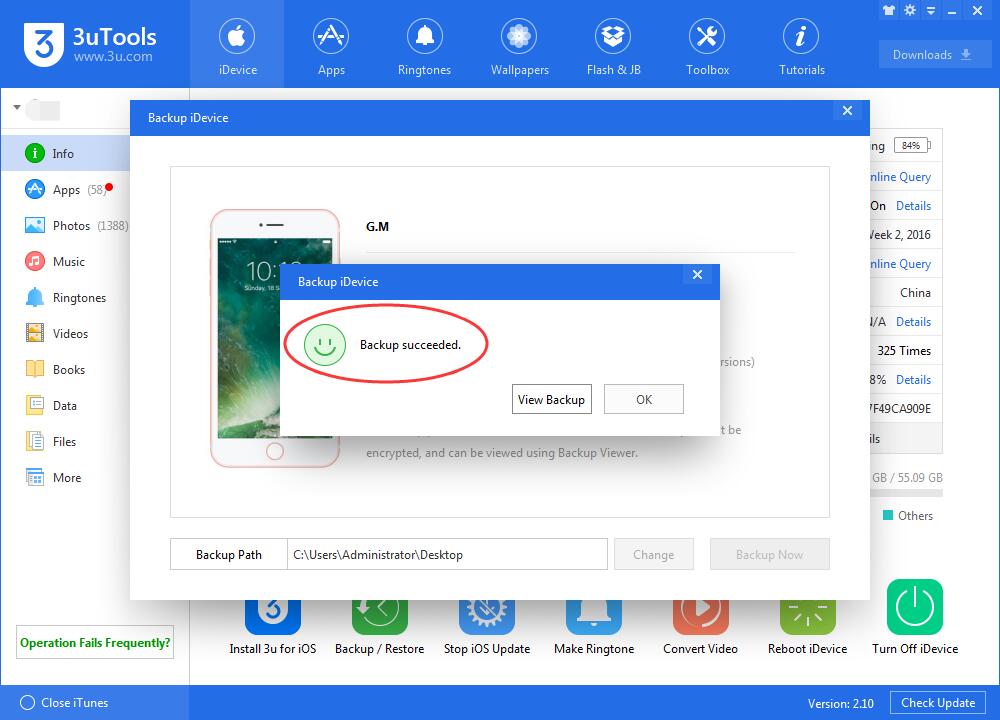
Task: Click the China region value
Action: click(x=915, y=293)
